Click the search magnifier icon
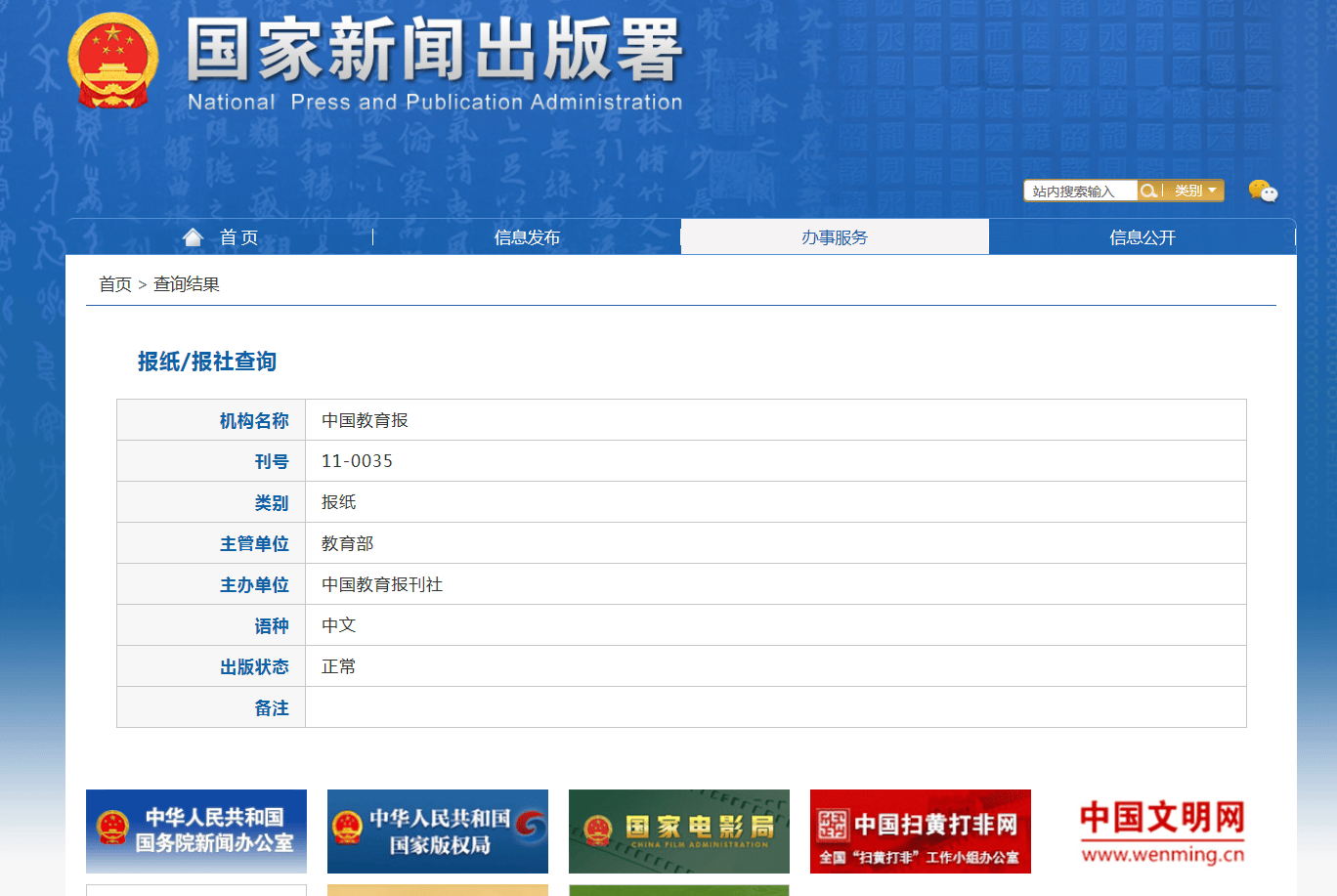Image resolution: width=1337 pixels, height=896 pixels. pyautogui.click(x=1149, y=191)
